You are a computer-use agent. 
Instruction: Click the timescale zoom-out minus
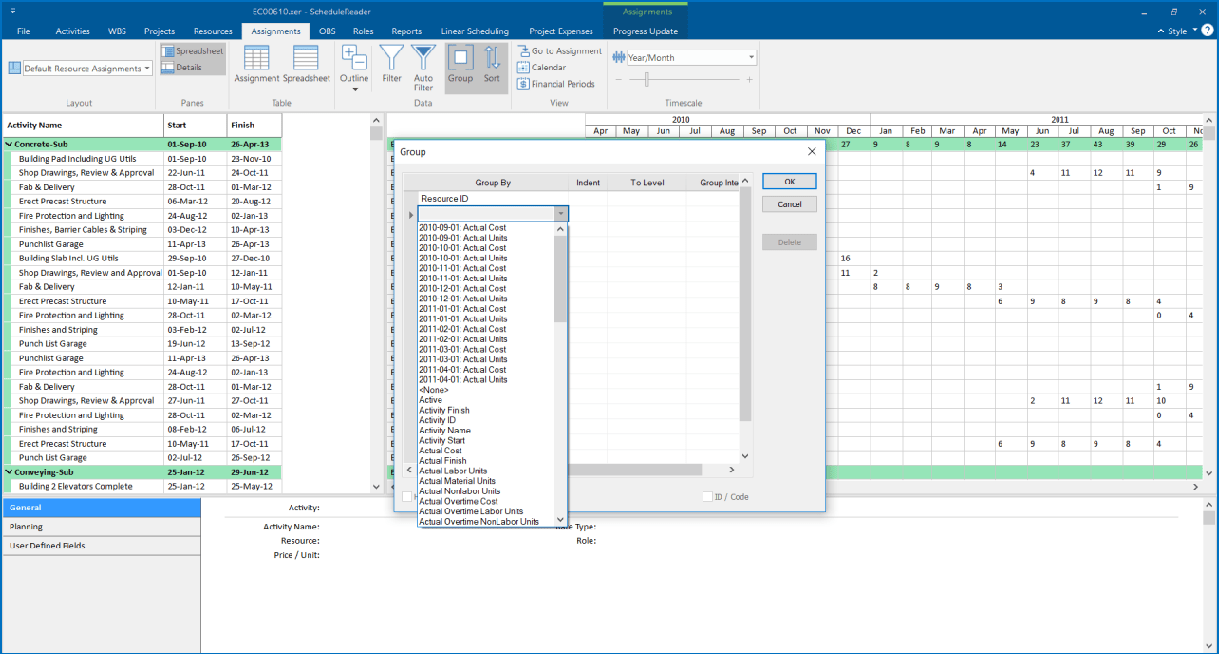(619, 79)
